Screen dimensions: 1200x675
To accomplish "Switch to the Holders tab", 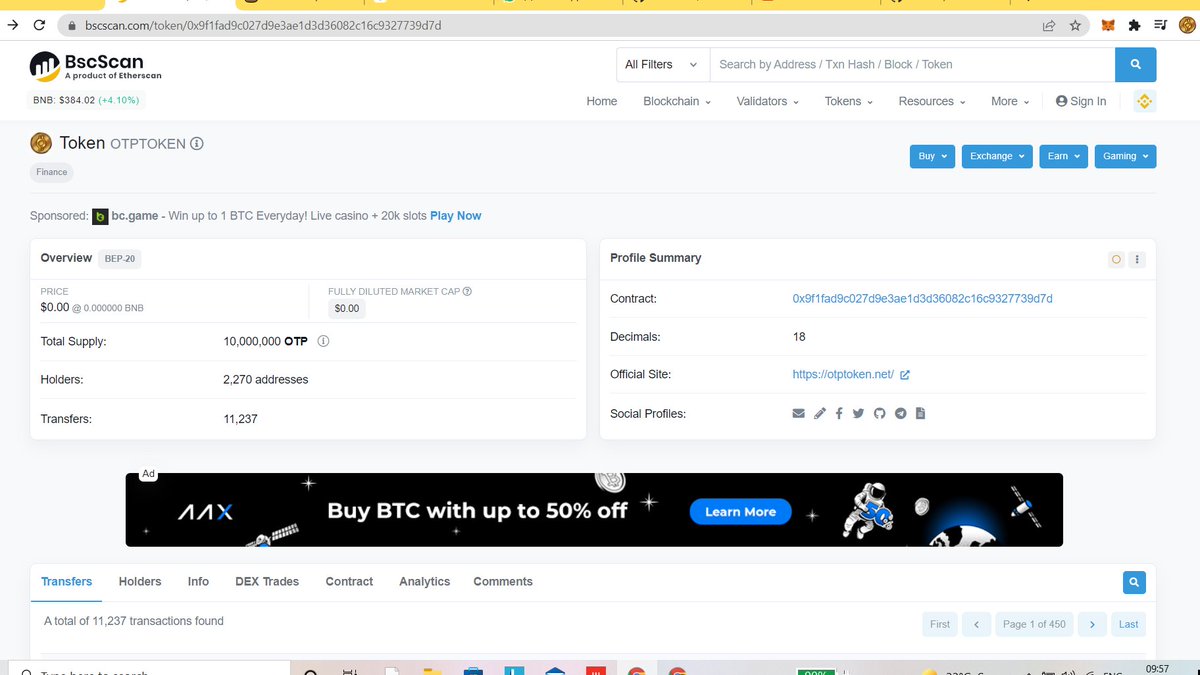I will 139,581.
